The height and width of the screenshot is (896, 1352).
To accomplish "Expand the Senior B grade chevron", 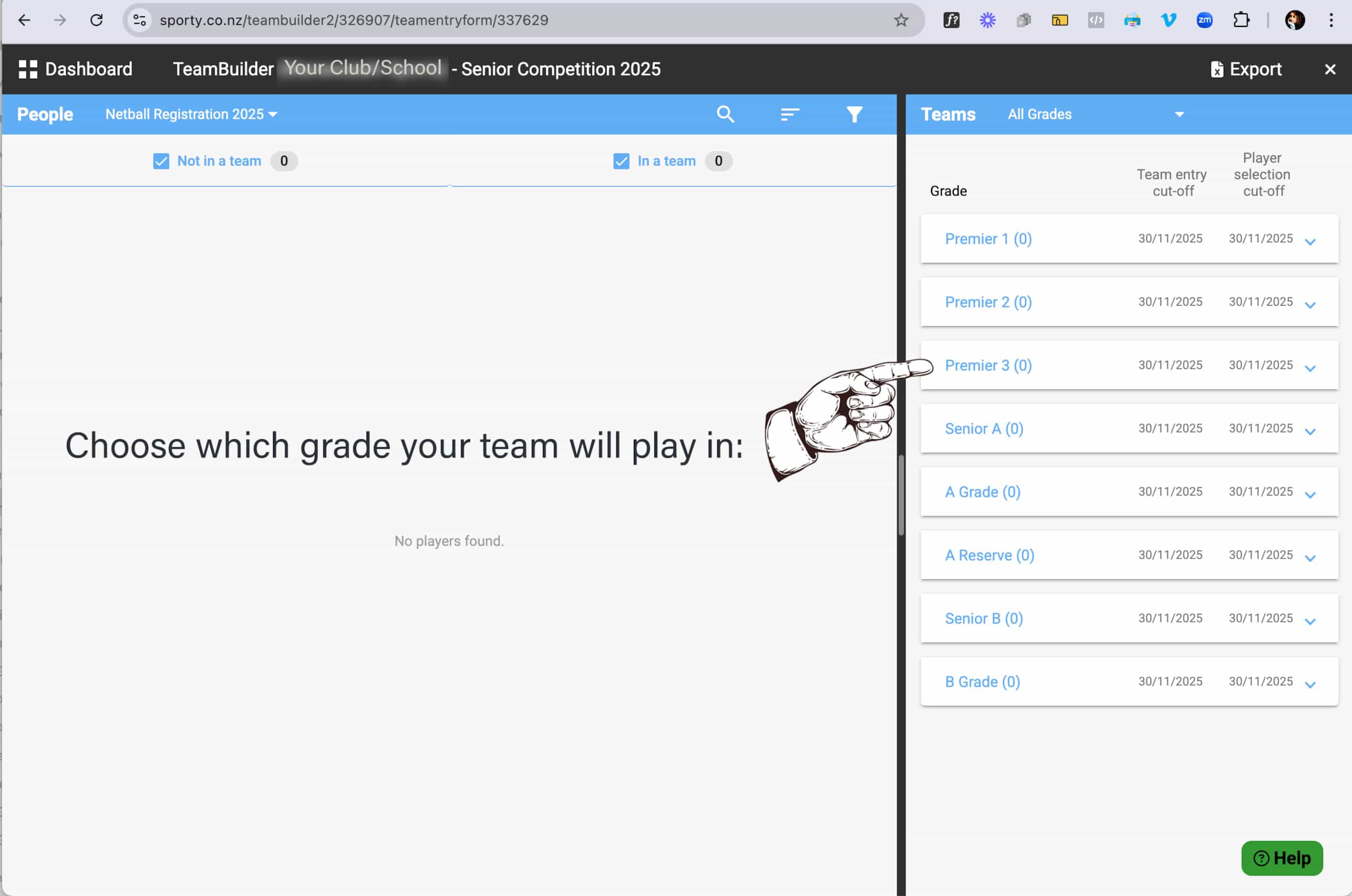I will point(1310,622).
